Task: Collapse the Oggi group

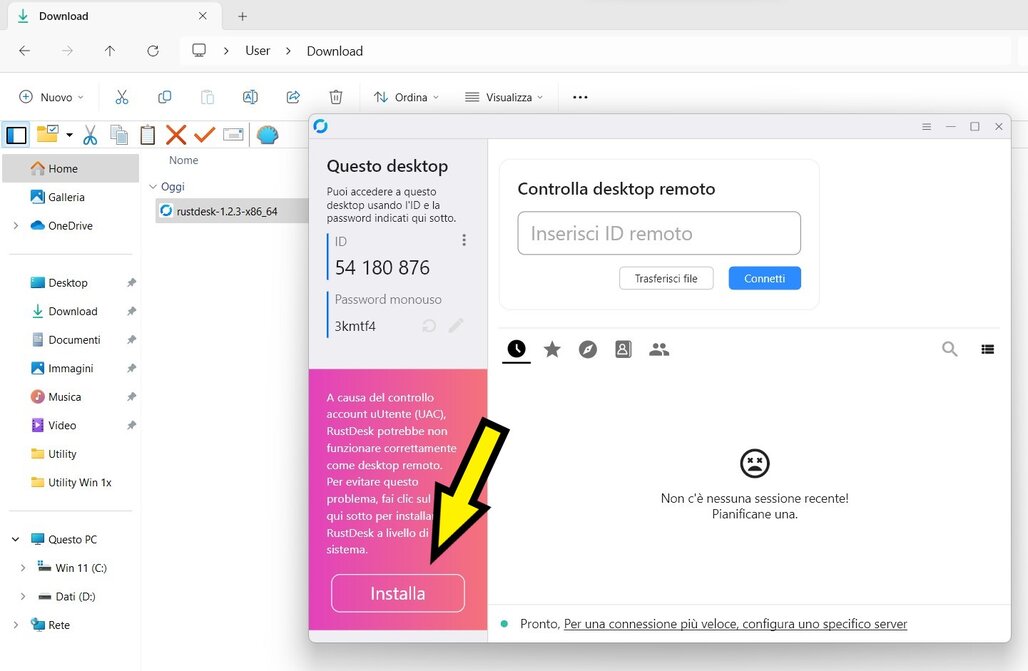Action: click(x=153, y=187)
